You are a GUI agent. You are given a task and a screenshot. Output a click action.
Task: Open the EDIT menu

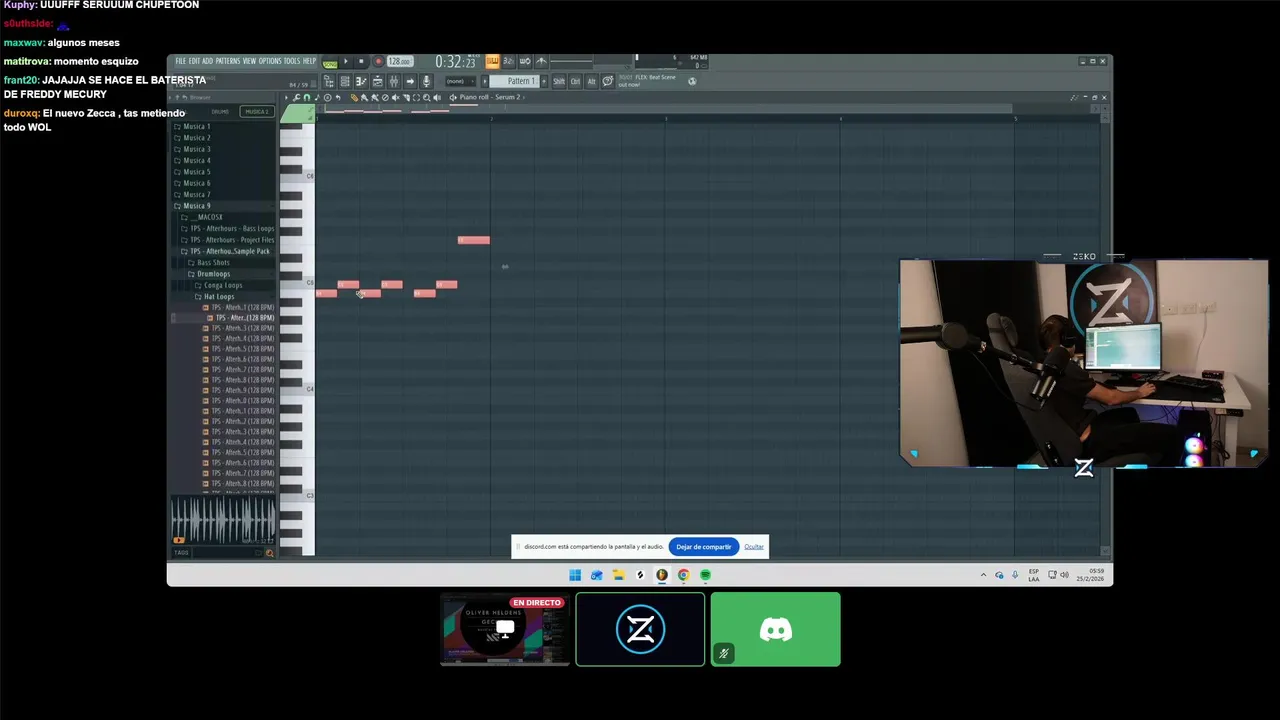pyautogui.click(x=194, y=61)
